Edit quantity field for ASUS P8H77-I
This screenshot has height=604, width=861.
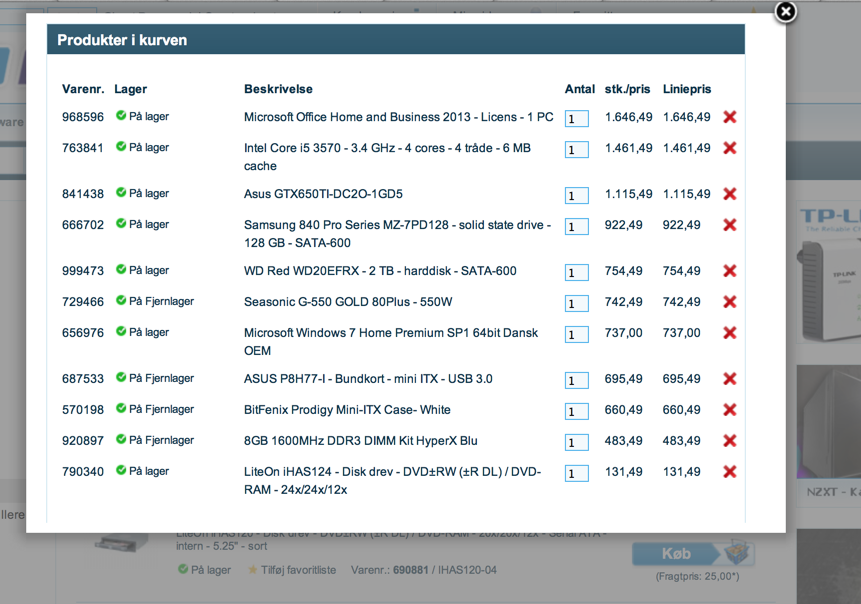click(x=577, y=381)
